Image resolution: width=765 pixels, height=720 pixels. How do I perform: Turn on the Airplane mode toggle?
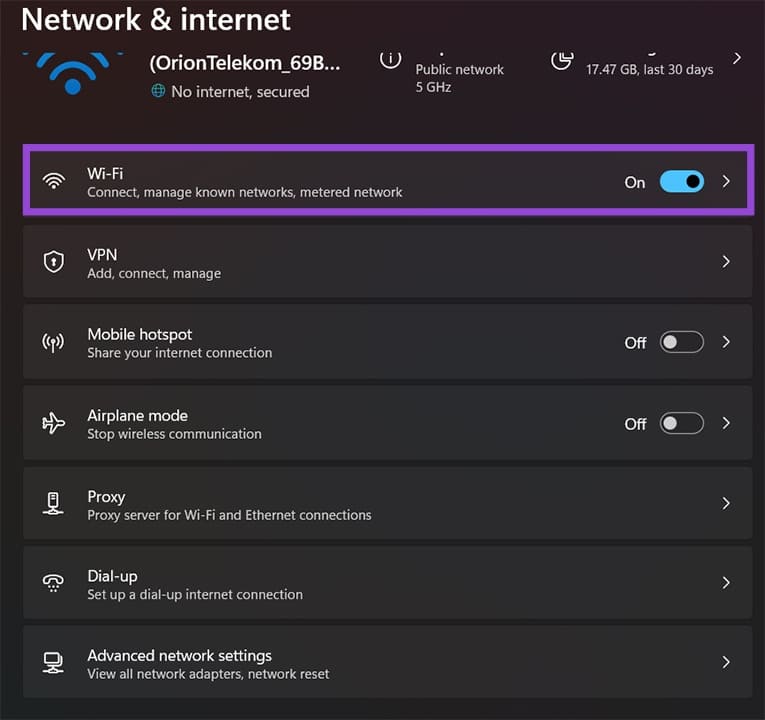(x=682, y=423)
